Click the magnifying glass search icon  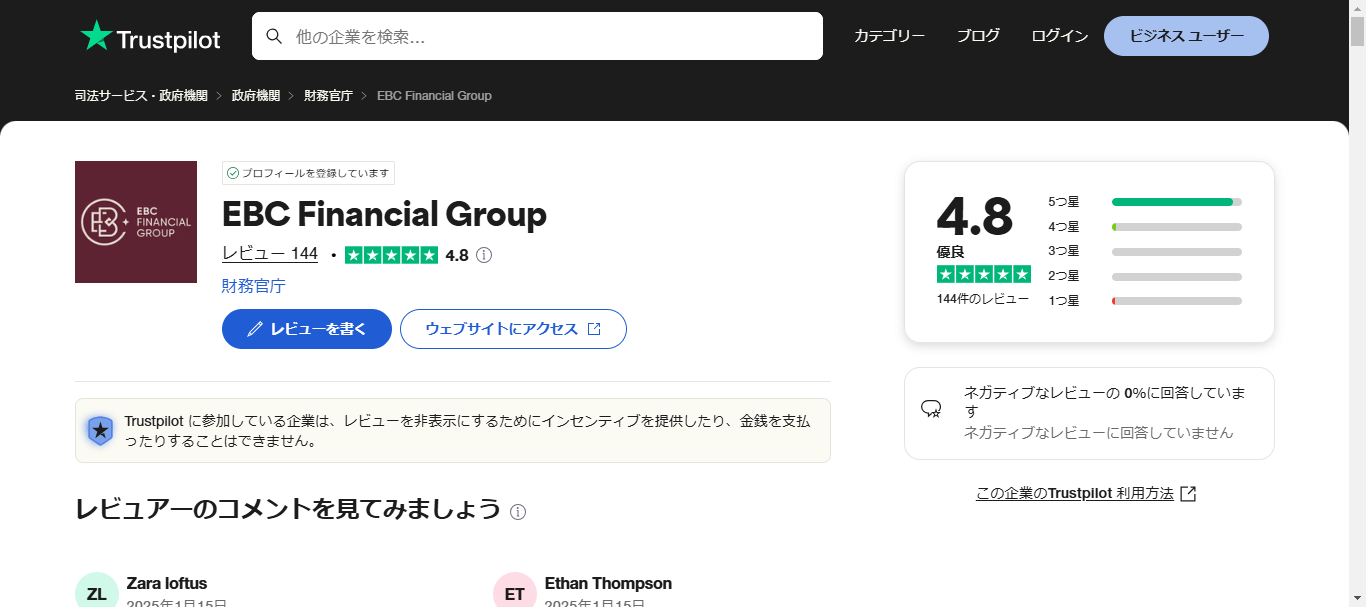274,36
